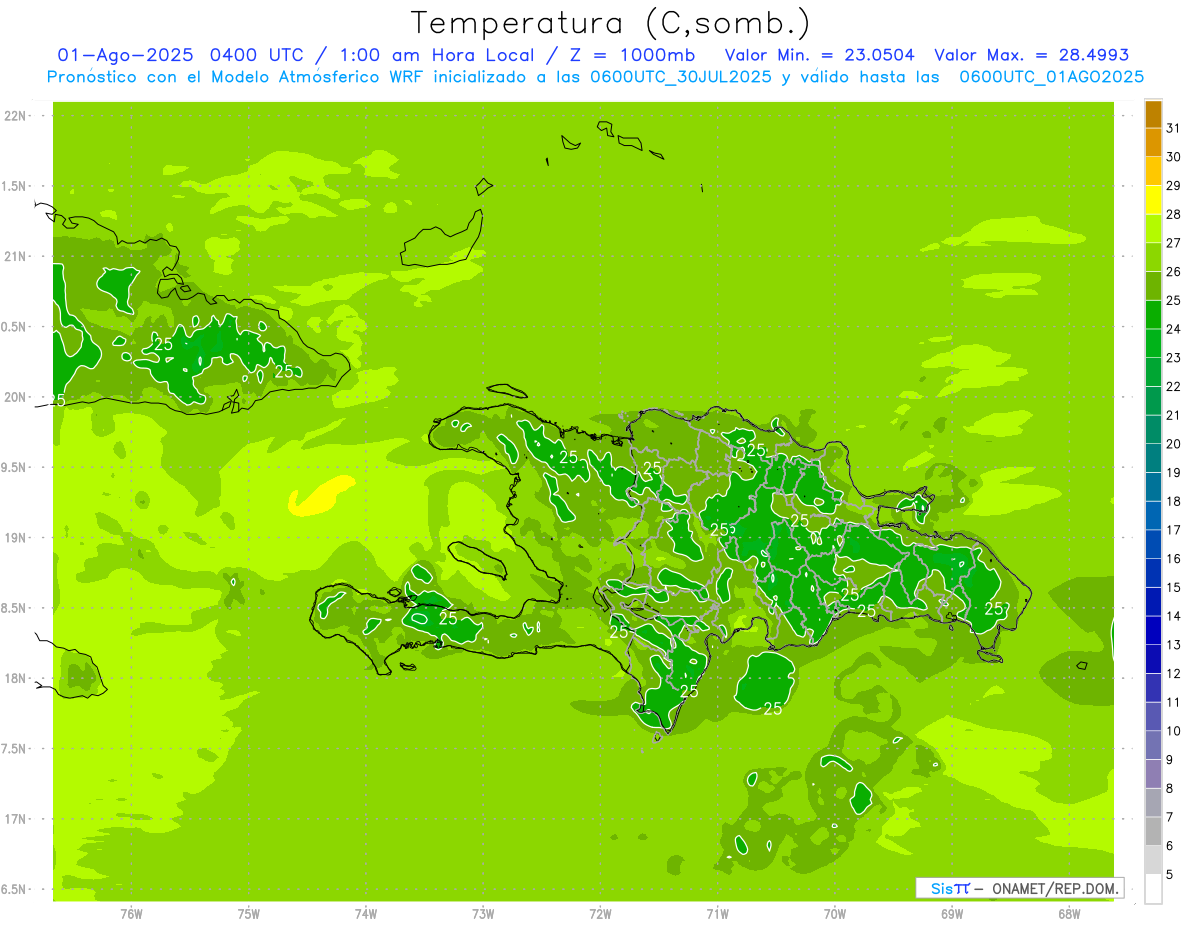Click the 17N latitude label
This screenshot has width=1200, height=927.
tap(16, 819)
